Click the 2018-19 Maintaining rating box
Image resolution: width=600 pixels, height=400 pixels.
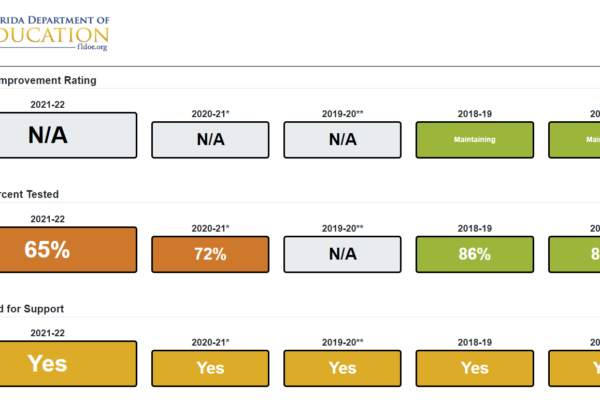pos(474,140)
